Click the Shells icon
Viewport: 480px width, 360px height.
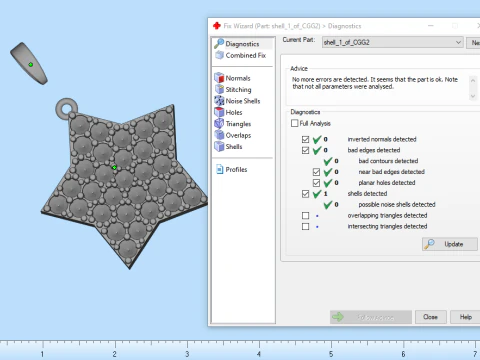(219, 146)
